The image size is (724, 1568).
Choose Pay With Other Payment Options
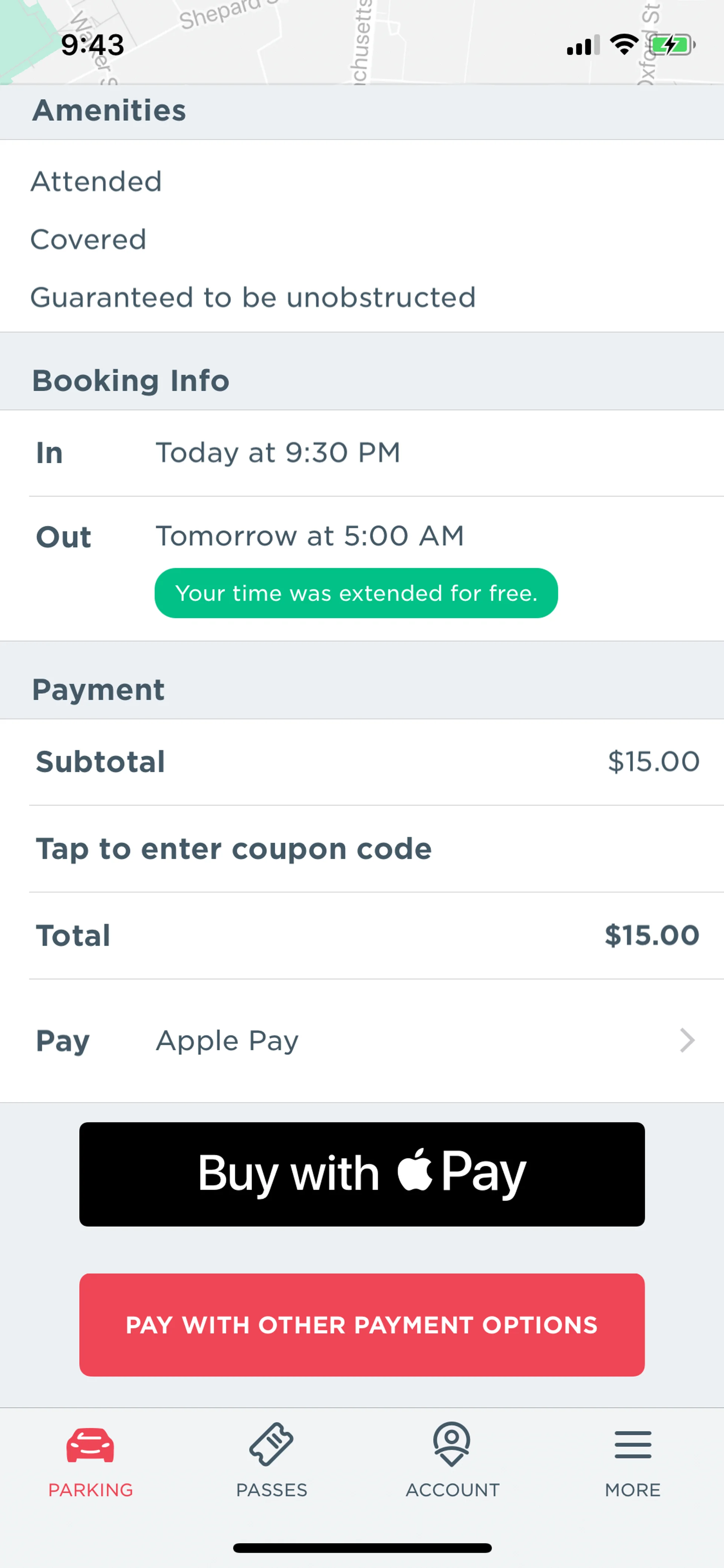click(362, 1325)
